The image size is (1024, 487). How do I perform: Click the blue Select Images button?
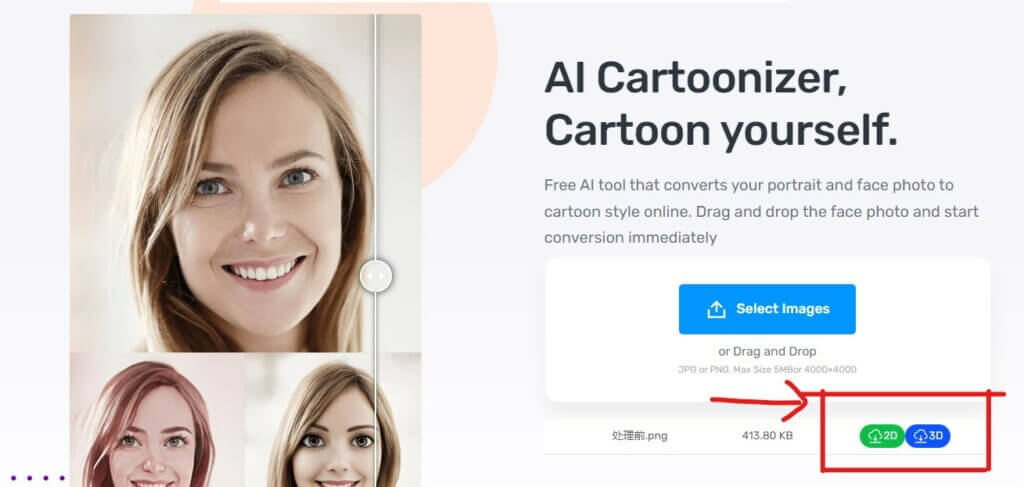pos(767,309)
